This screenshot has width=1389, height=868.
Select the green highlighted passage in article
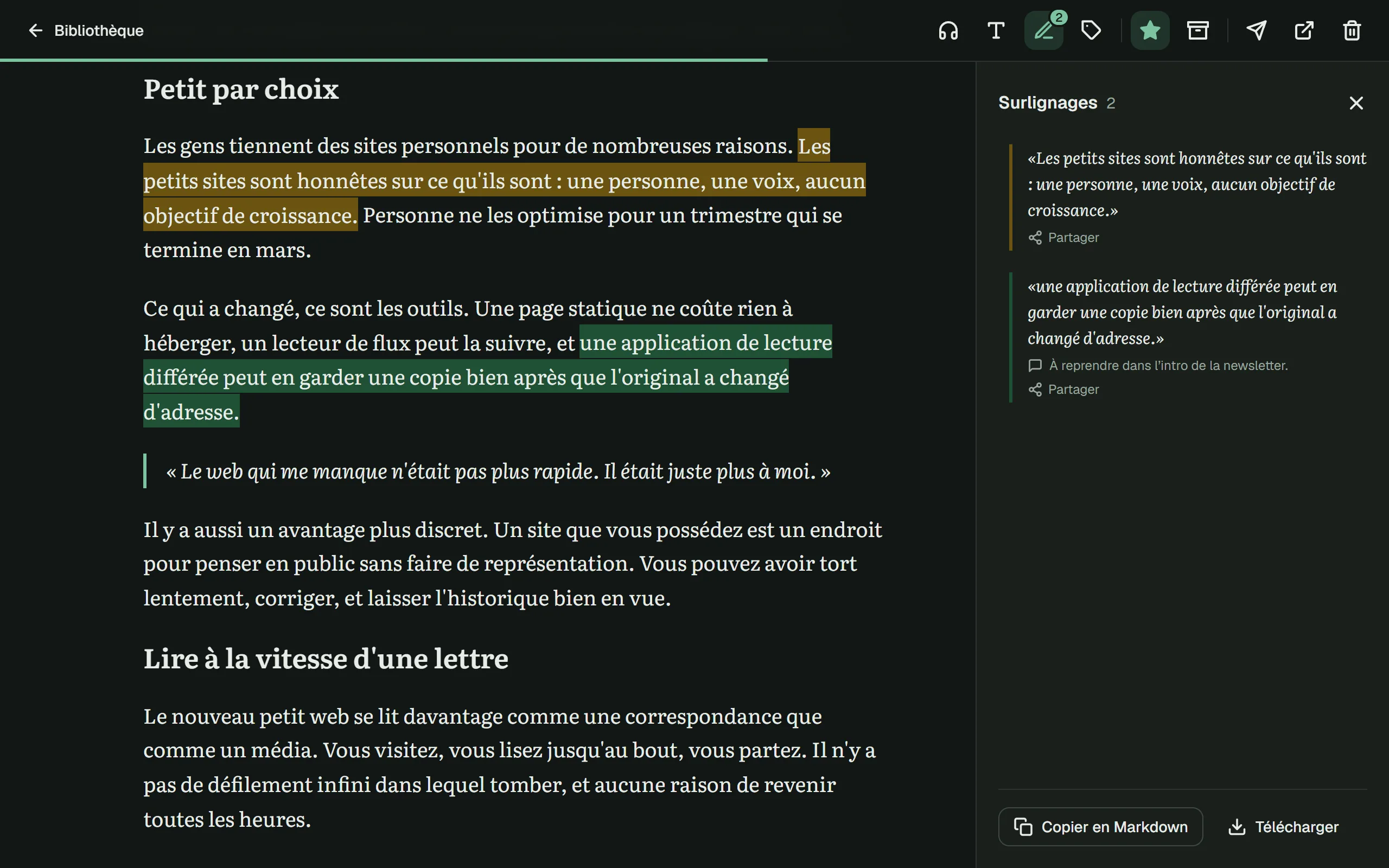[x=466, y=377]
